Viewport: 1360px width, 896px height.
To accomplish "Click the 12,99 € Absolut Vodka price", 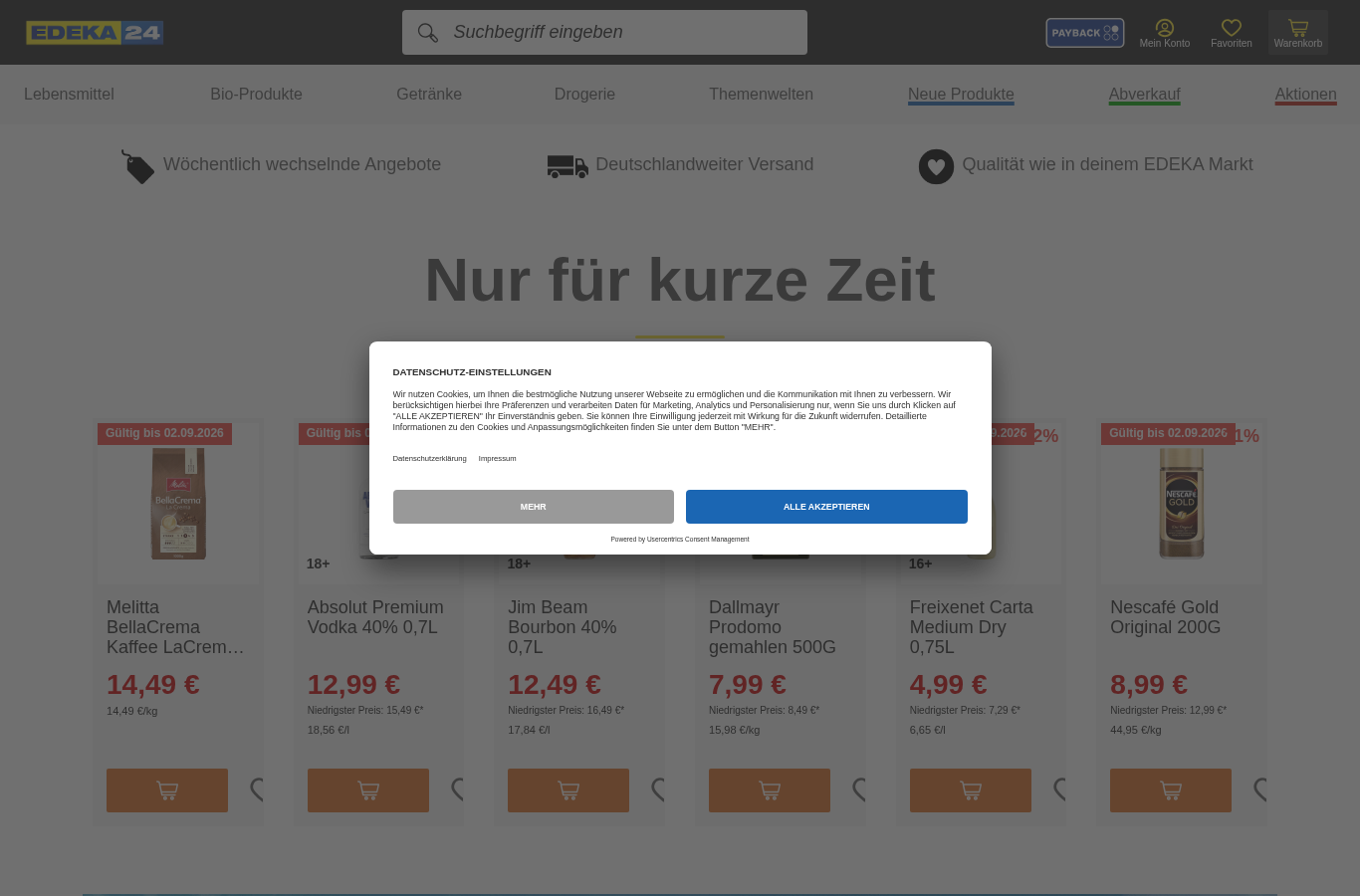I will [353, 685].
